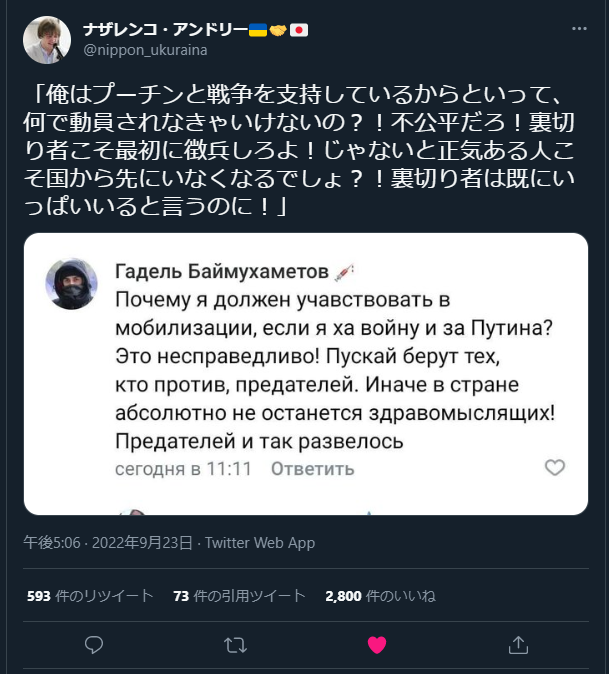Click the commenter's round profile photo
Image resolution: width=609 pixels, height=674 pixels.
tap(72, 285)
